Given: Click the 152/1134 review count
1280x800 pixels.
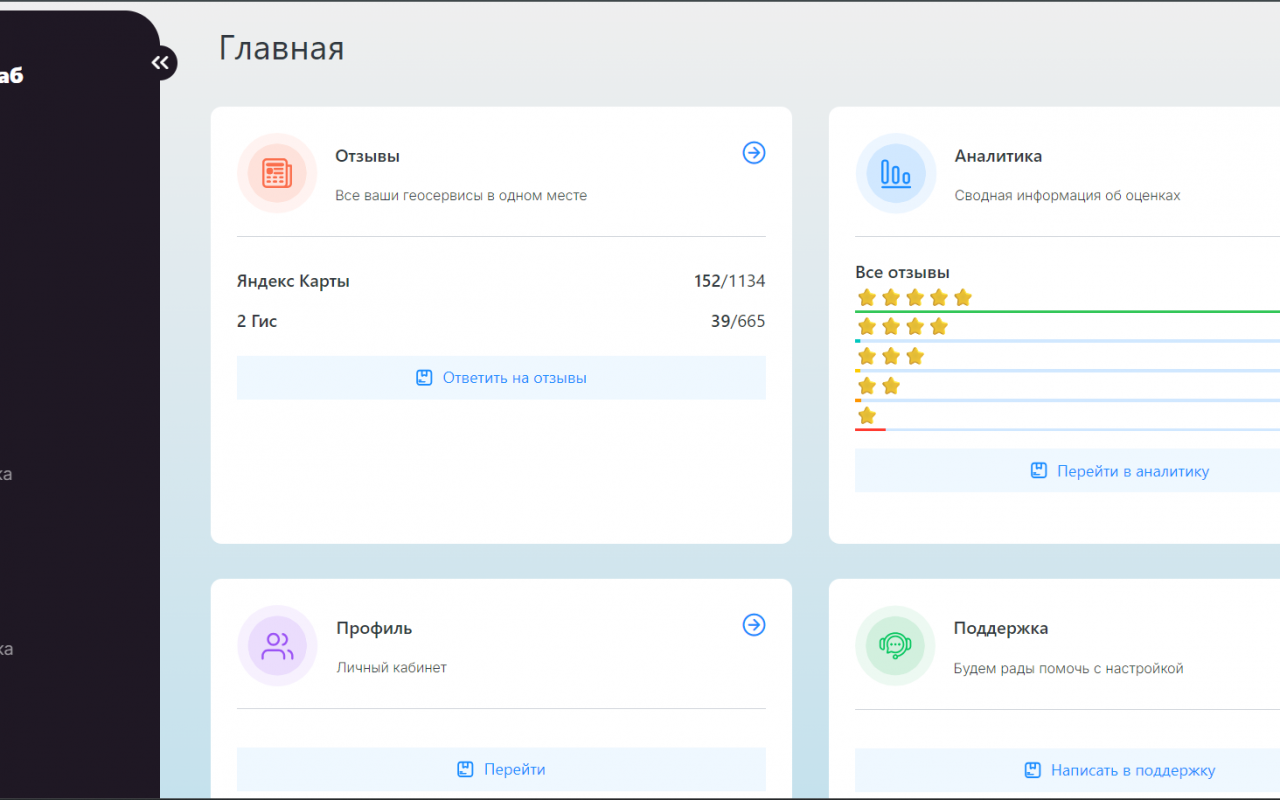Looking at the screenshot, I should 729,281.
